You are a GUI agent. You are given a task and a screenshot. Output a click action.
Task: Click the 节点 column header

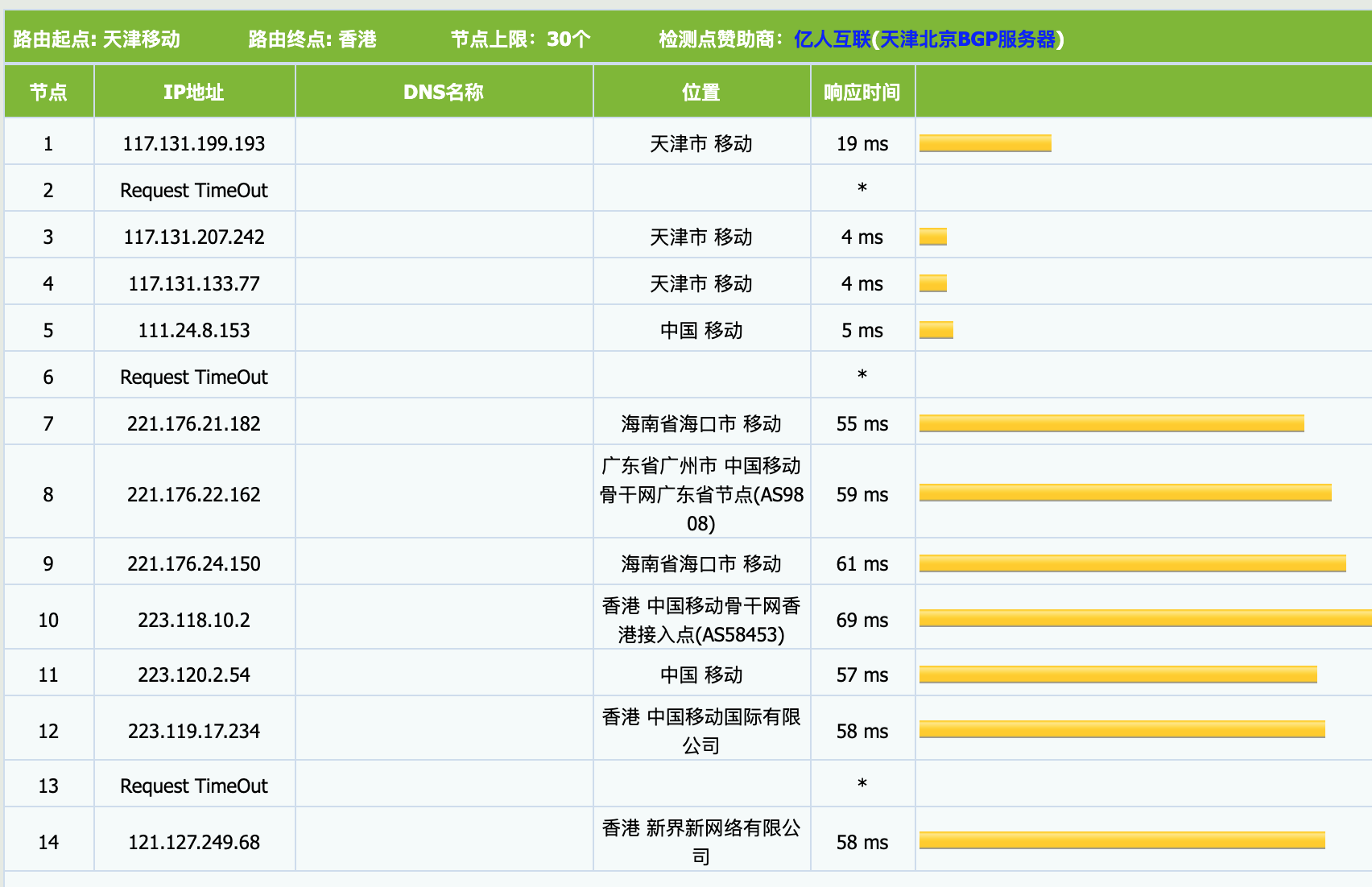click(x=48, y=92)
